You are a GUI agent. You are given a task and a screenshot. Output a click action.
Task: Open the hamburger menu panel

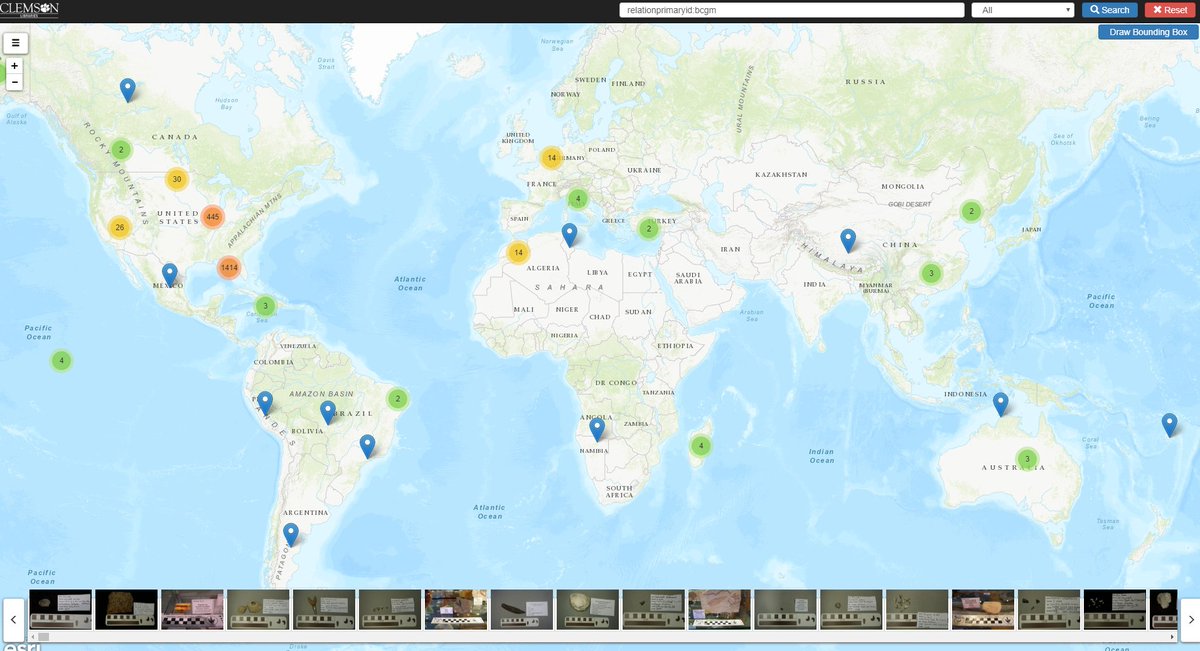click(x=15, y=43)
